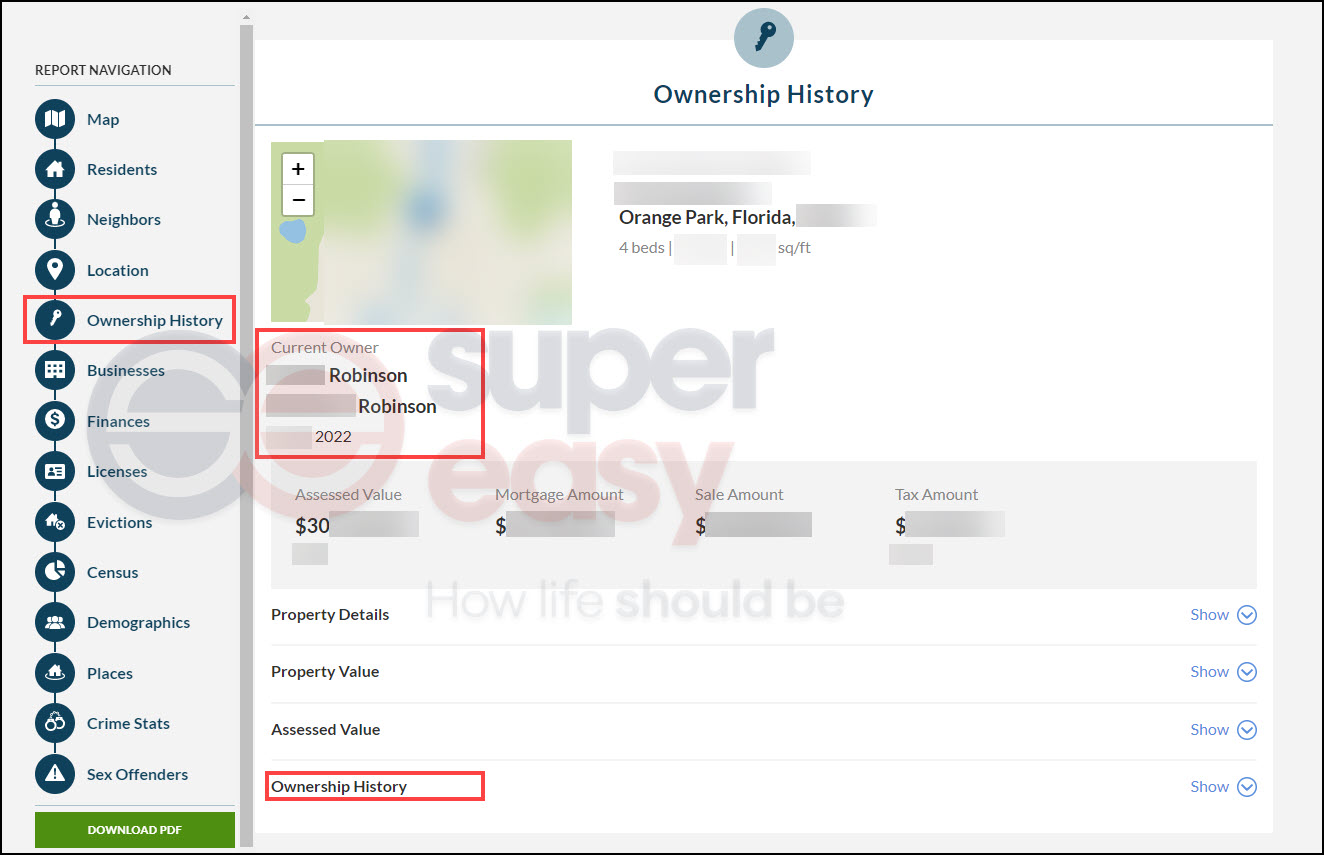Image resolution: width=1324 pixels, height=855 pixels.
Task: Click the $30 assessed value figure
Action: [312, 525]
